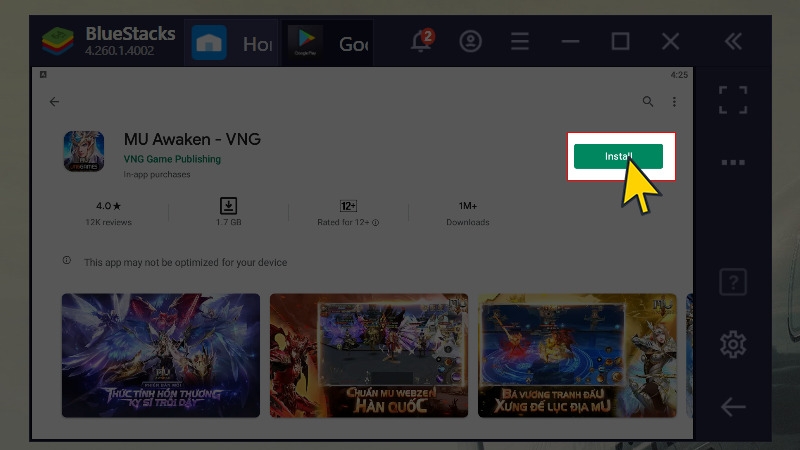Image resolution: width=800 pixels, height=450 pixels.
Task: Click the 12+ content rating icon
Action: (x=348, y=206)
